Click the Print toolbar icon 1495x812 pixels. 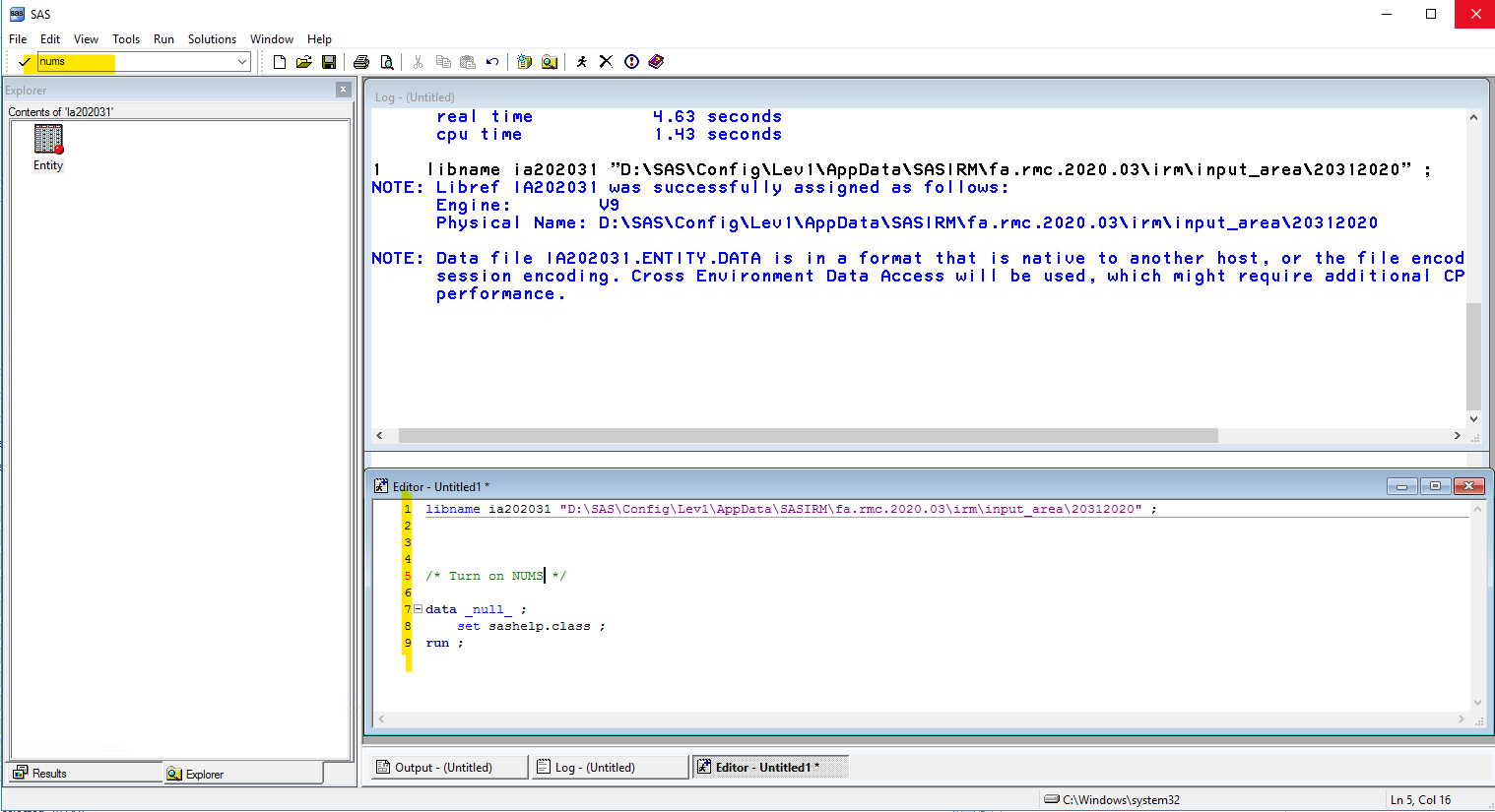361,62
